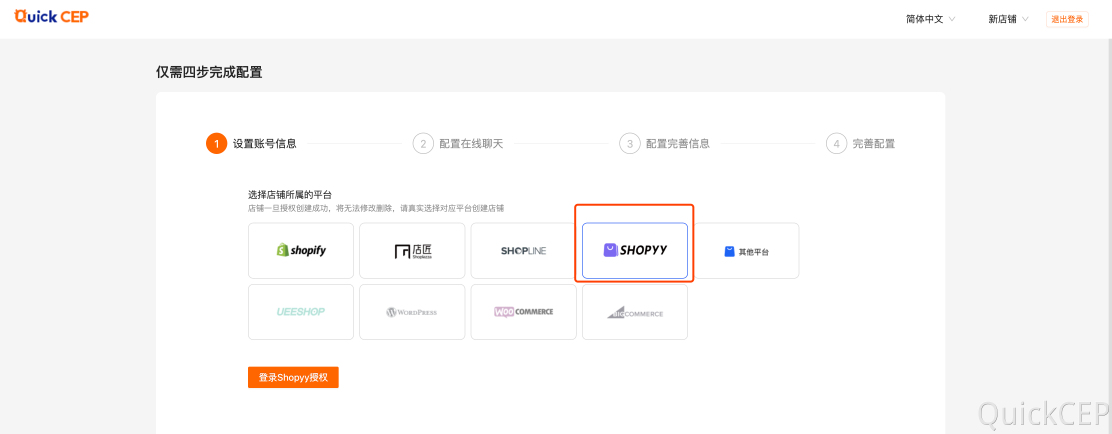Click the 登录Shopyy授权 button
The height and width of the screenshot is (434, 1112).
coord(294,377)
